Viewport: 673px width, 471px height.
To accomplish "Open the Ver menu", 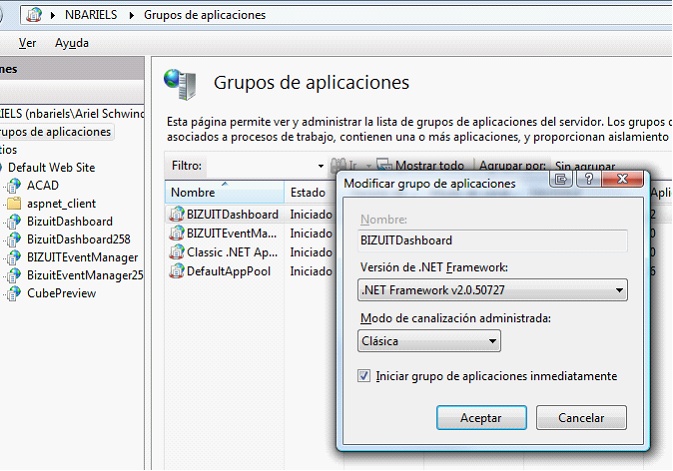I will 27,43.
